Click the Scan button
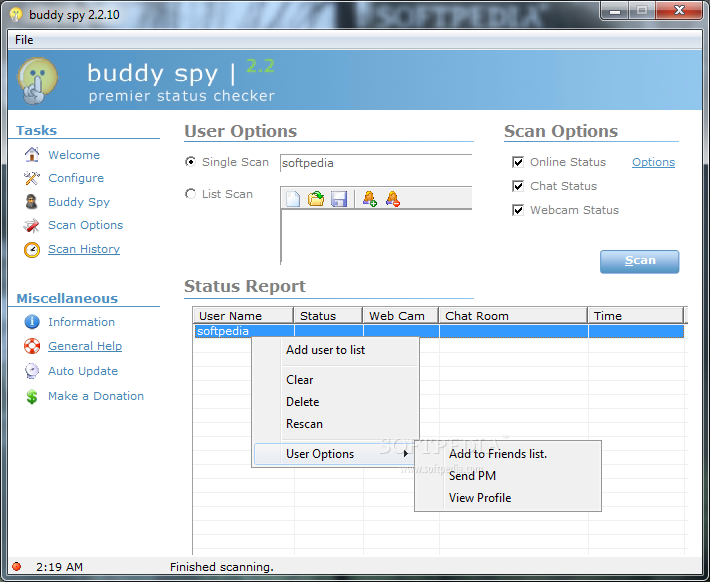This screenshot has height=582, width=710. coord(639,261)
